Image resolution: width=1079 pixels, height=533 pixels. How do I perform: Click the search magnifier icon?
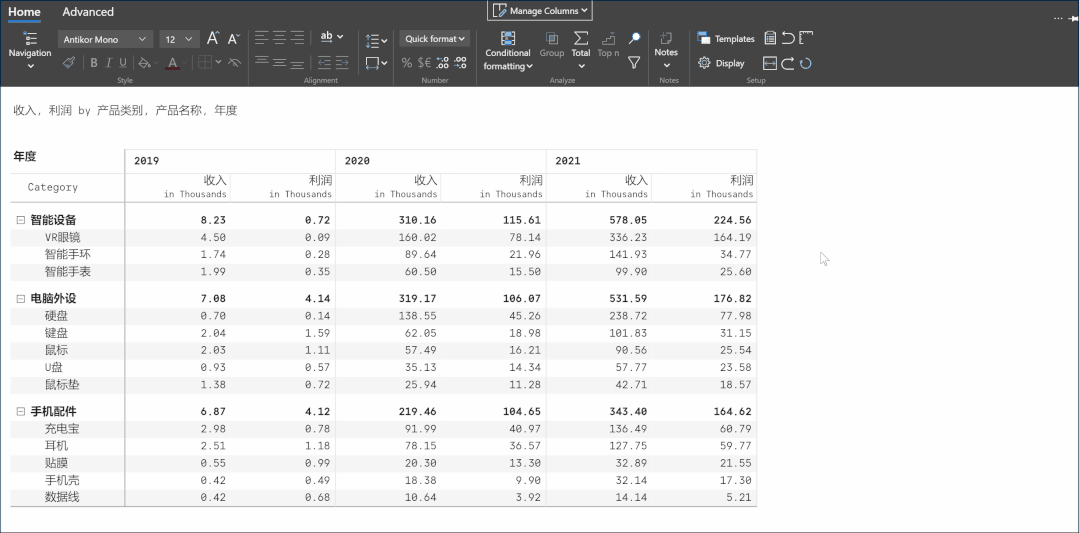click(634, 38)
